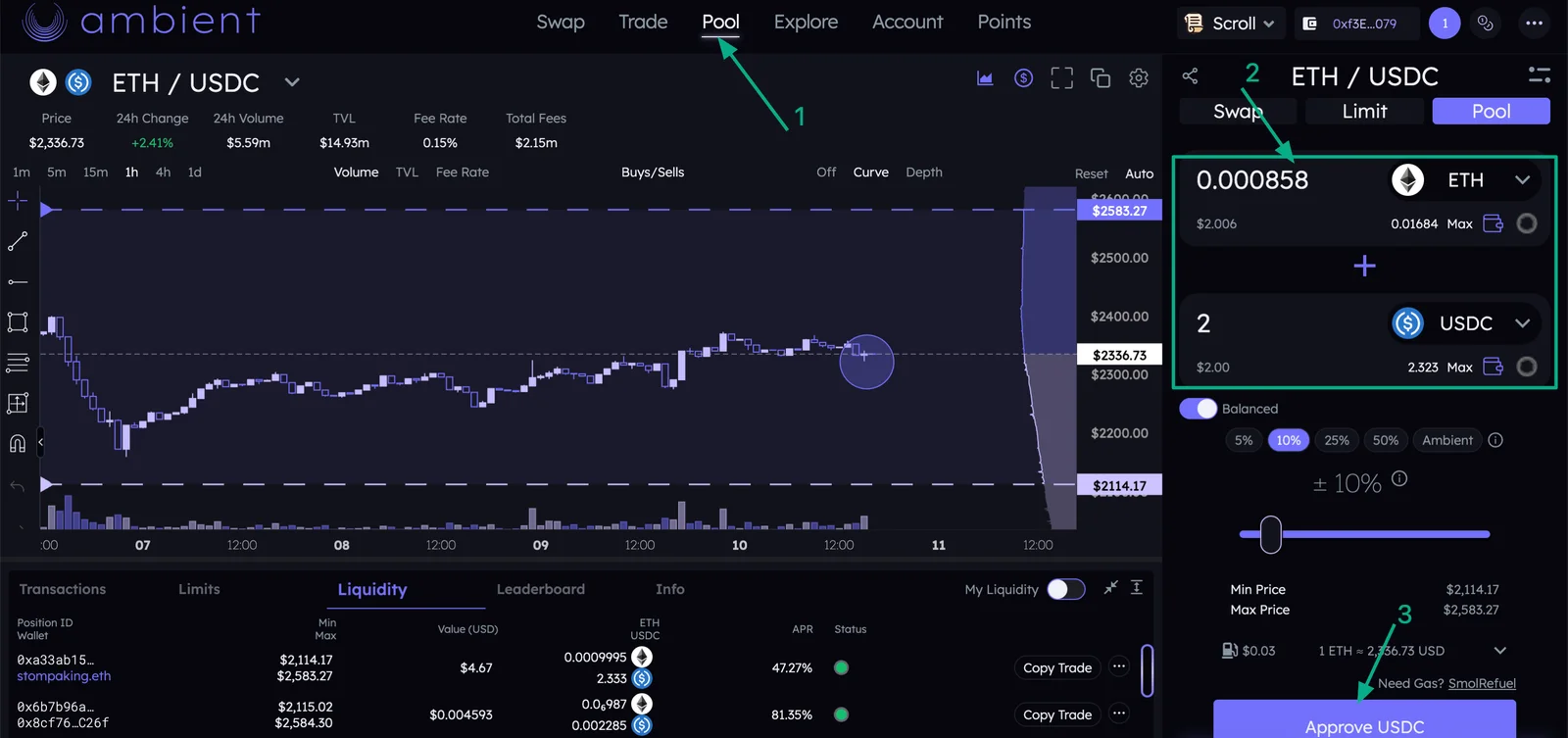Toggle the Balanced switch
Screen dimensions: 1568x738
[1198, 409]
